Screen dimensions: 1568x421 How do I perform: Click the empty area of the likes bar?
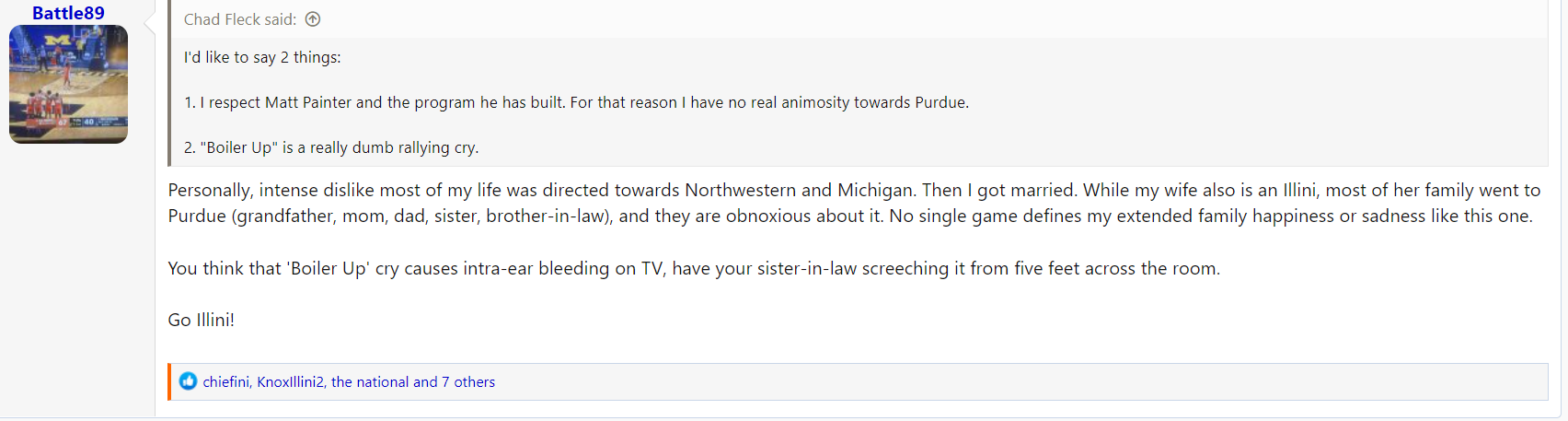pos(1012,381)
